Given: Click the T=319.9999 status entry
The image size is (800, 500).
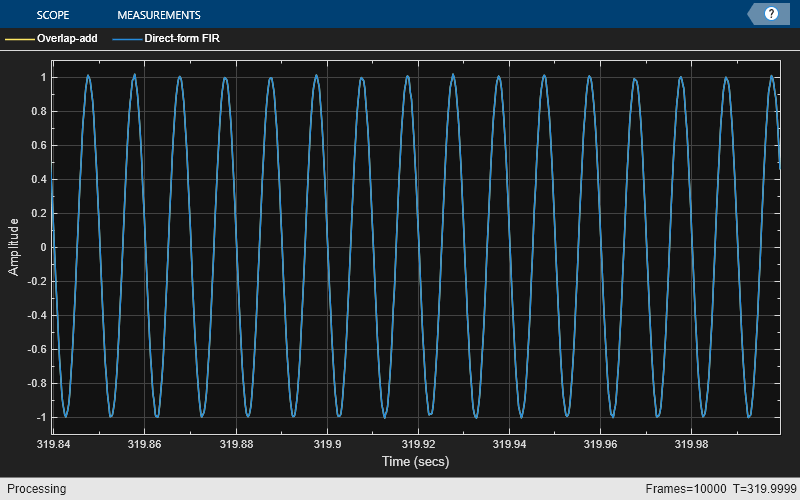Looking at the screenshot, I should tap(765, 489).
